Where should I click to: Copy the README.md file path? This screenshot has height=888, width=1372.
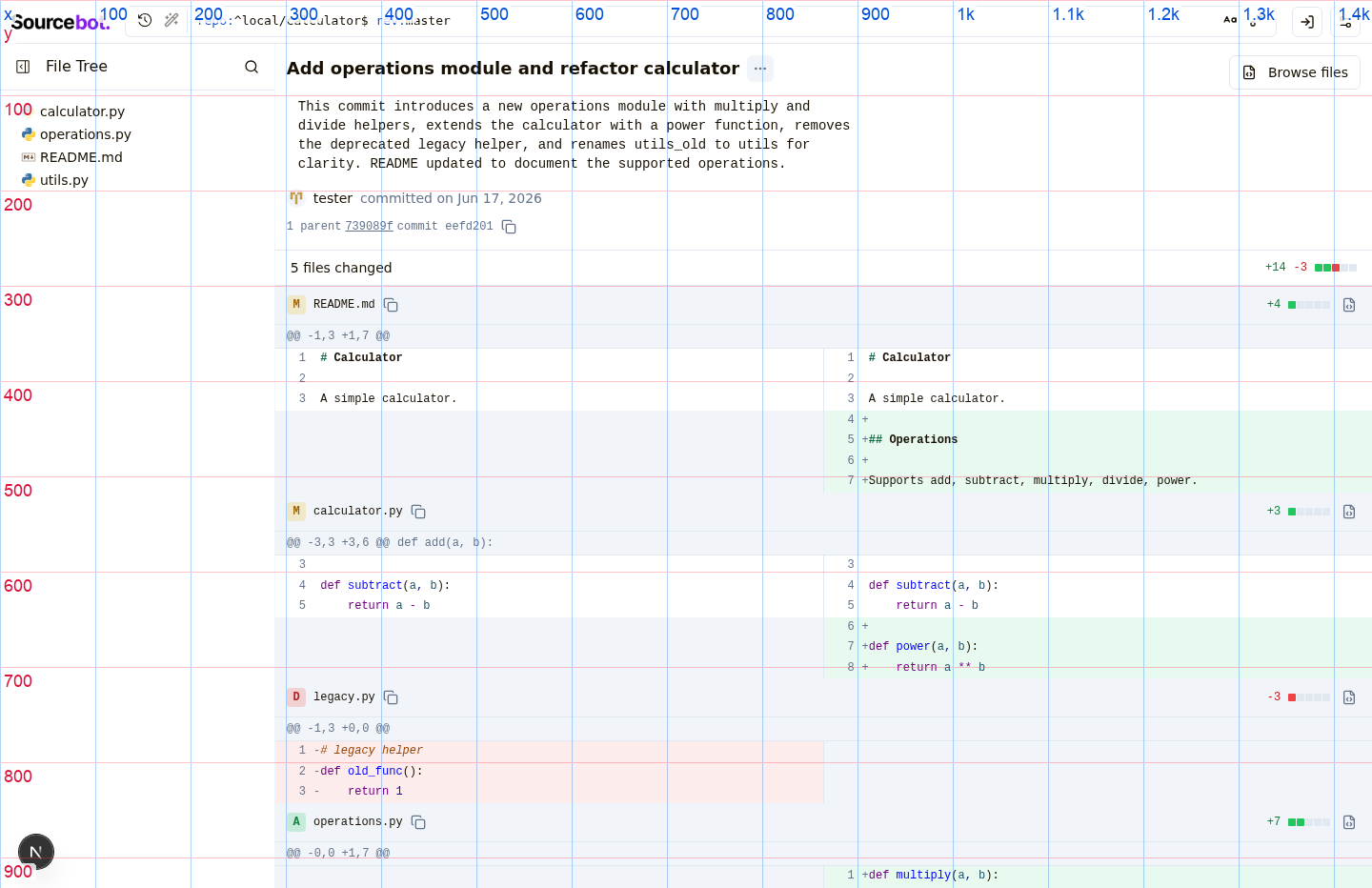point(391,305)
